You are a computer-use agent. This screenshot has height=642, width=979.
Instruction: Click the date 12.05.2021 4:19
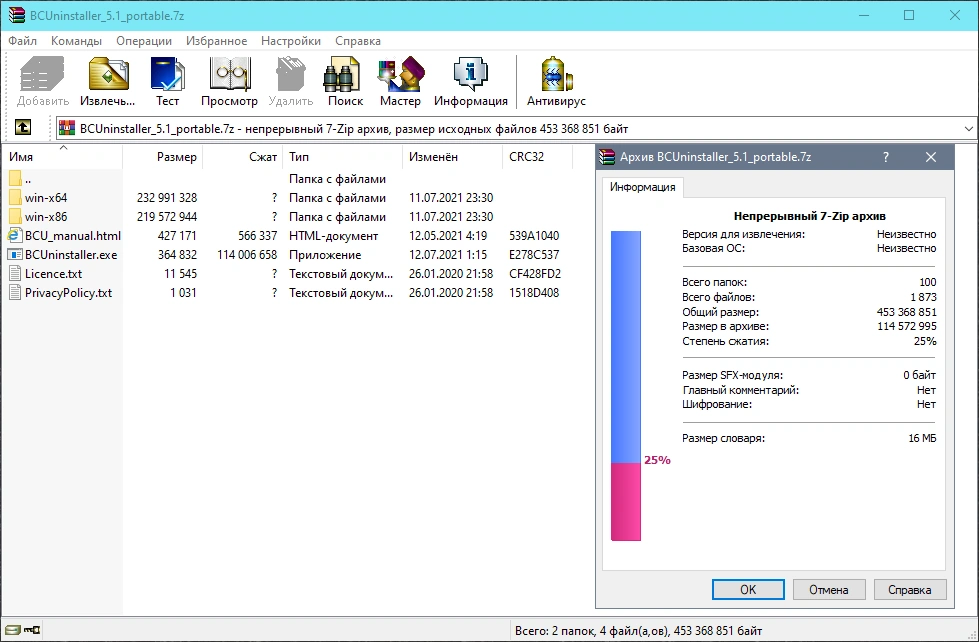[448, 236]
